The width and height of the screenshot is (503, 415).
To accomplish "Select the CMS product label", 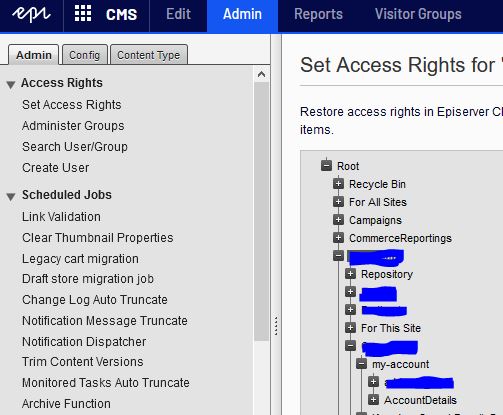I will [121, 14].
